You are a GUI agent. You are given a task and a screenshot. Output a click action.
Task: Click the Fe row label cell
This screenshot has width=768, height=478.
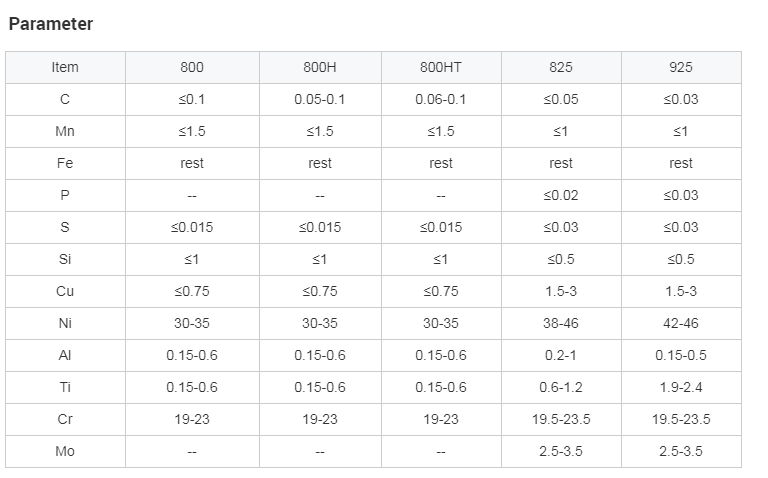65,163
